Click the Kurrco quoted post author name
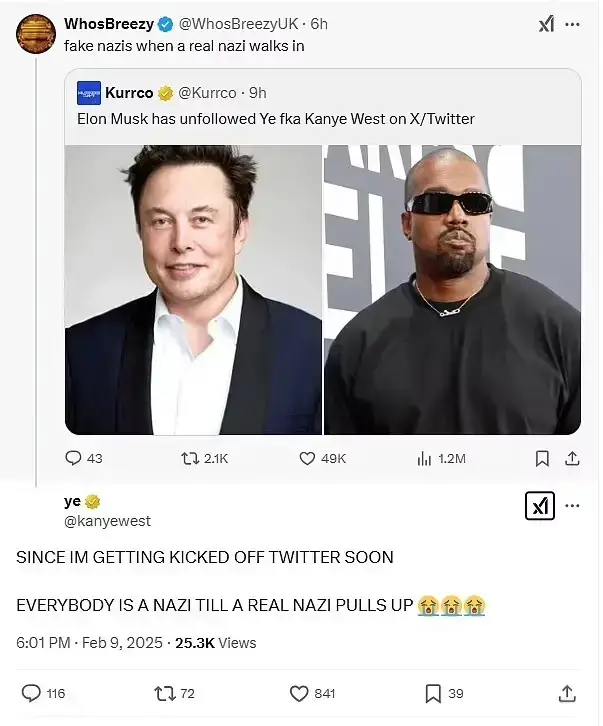This screenshot has height=726, width=603. pos(129,93)
